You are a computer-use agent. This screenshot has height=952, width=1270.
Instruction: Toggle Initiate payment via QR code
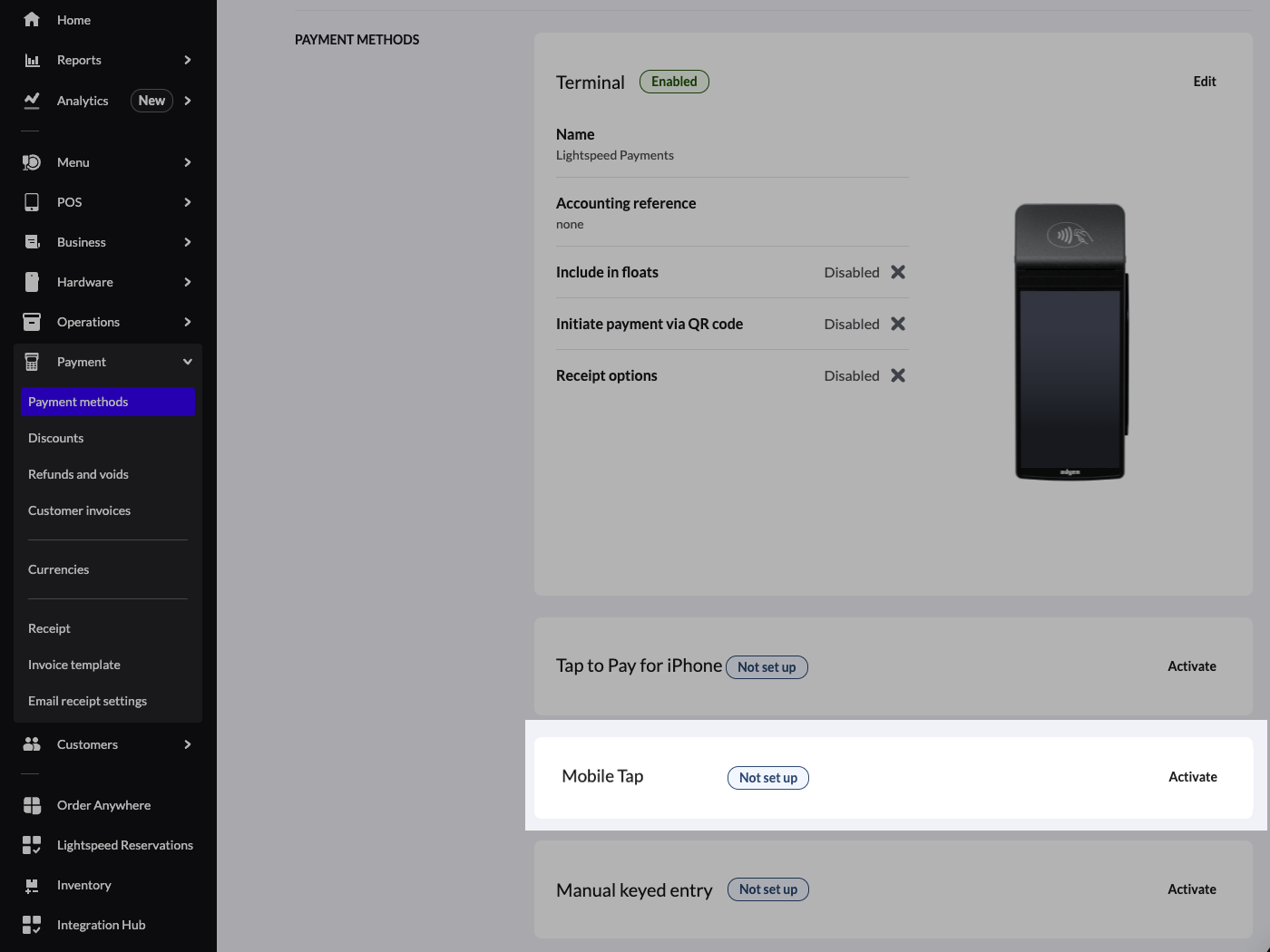coord(897,324)
